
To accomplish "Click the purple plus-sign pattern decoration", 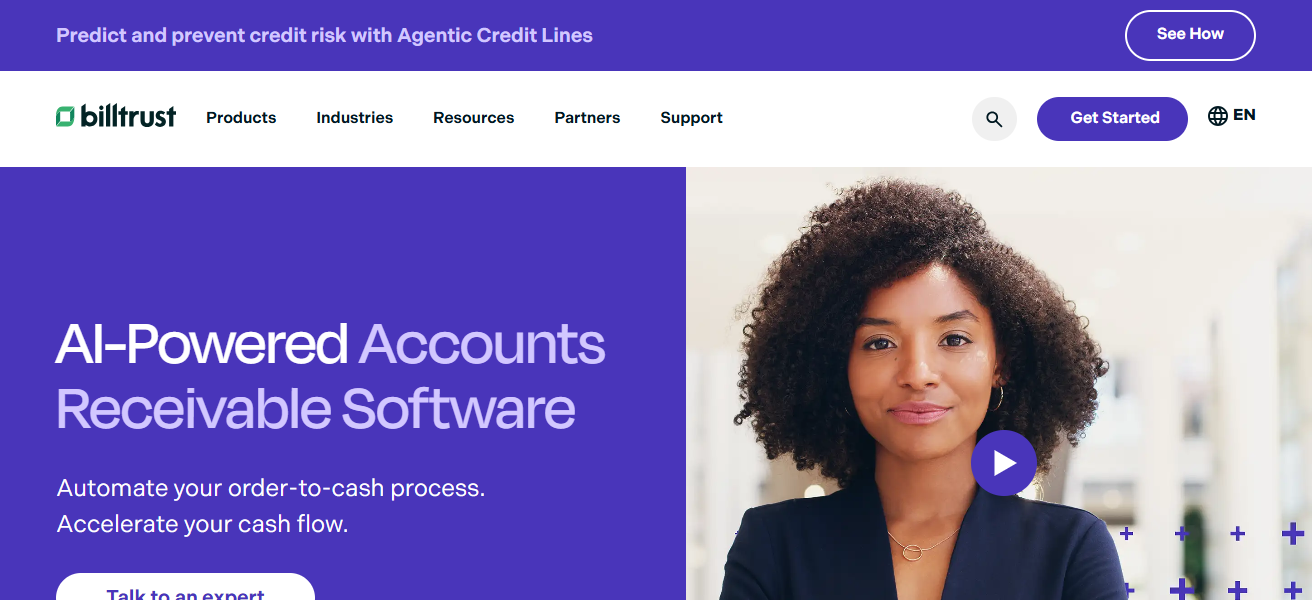I will [x=1210, y=562].
